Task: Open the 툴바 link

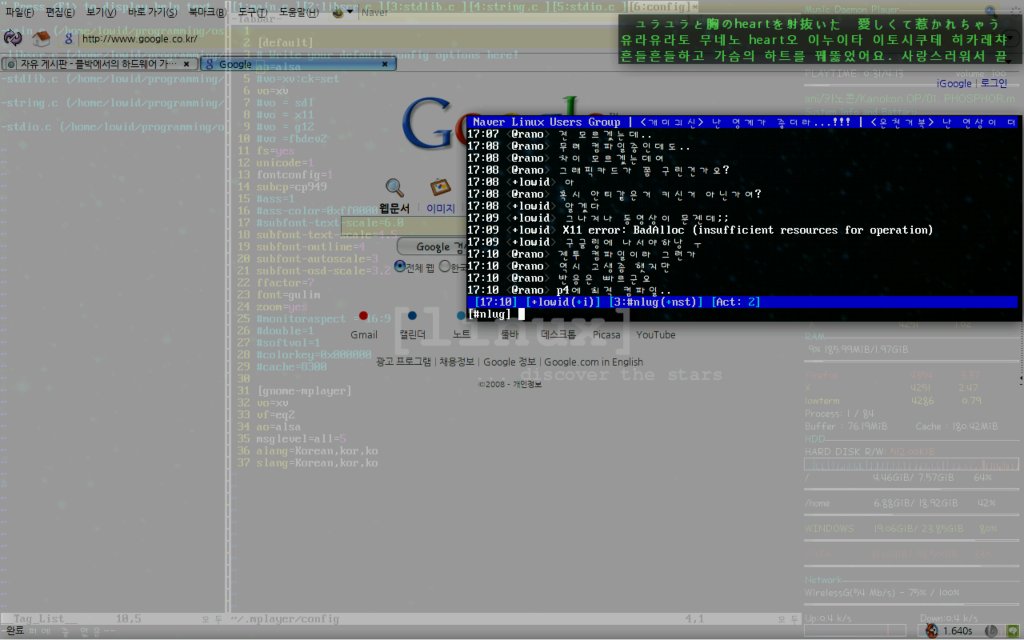Action: tap(509, 335)
